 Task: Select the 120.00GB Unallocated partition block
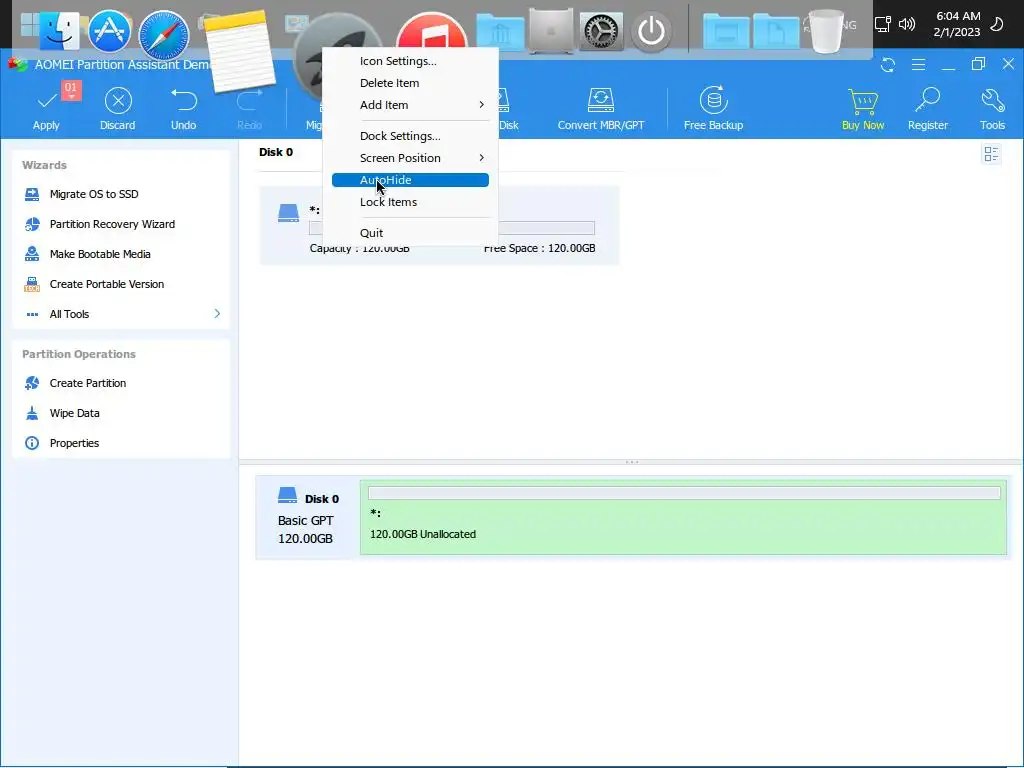coord(683,517)
